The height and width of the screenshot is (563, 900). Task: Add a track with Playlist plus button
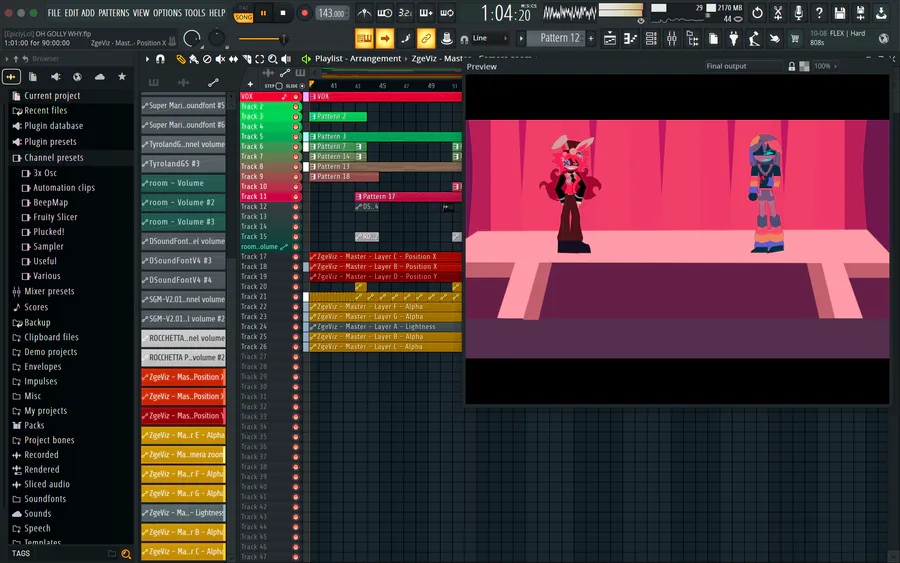250,84
